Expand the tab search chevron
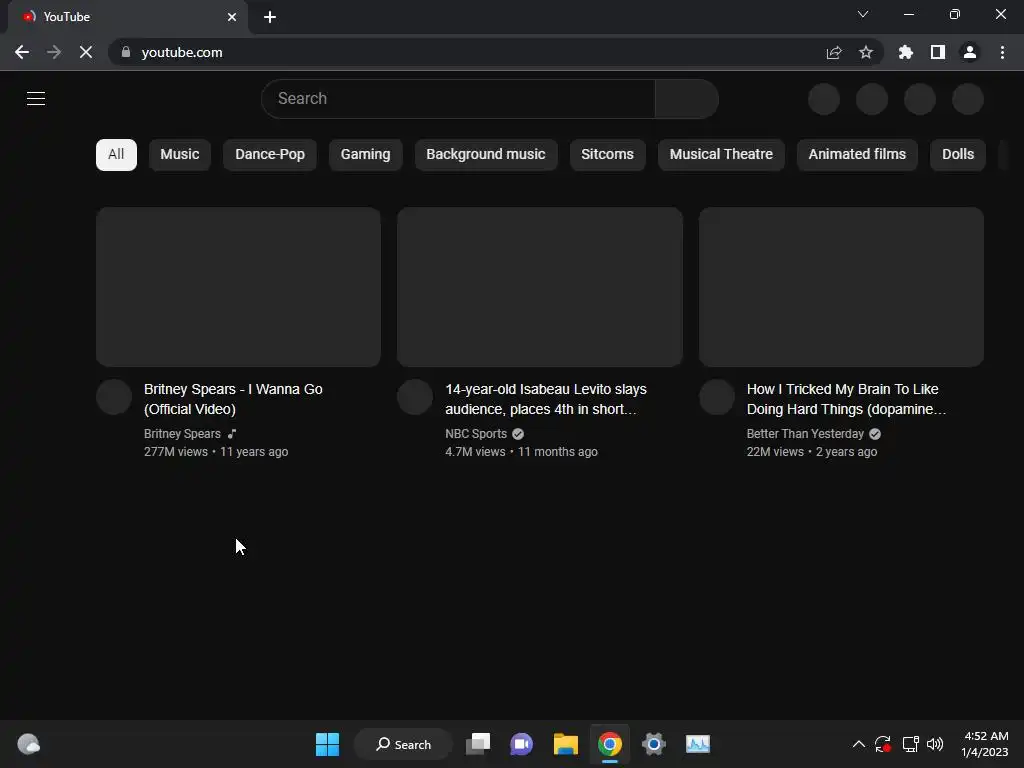This screenshot has height=768, width=1024. tap(863, 14)
